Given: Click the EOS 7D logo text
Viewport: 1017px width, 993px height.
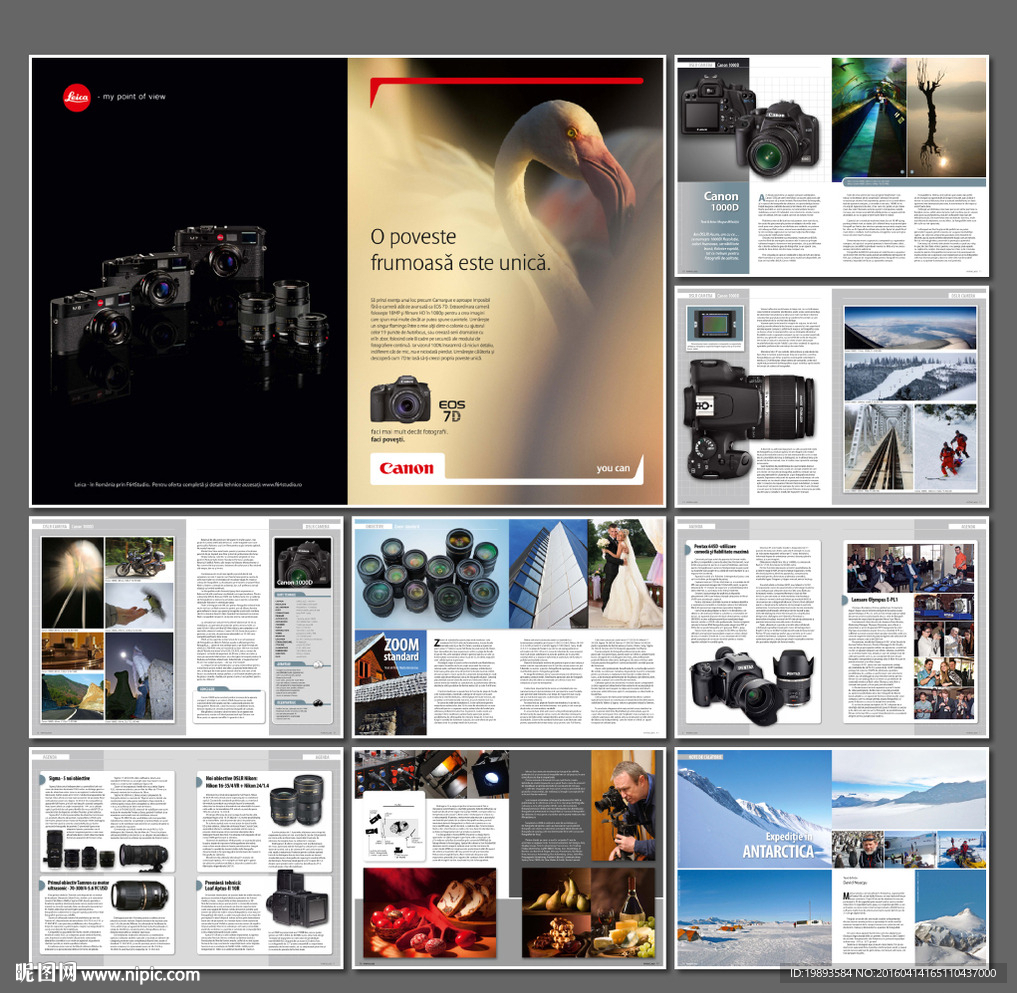Looking at the screenshot, I should click(452, 410).
